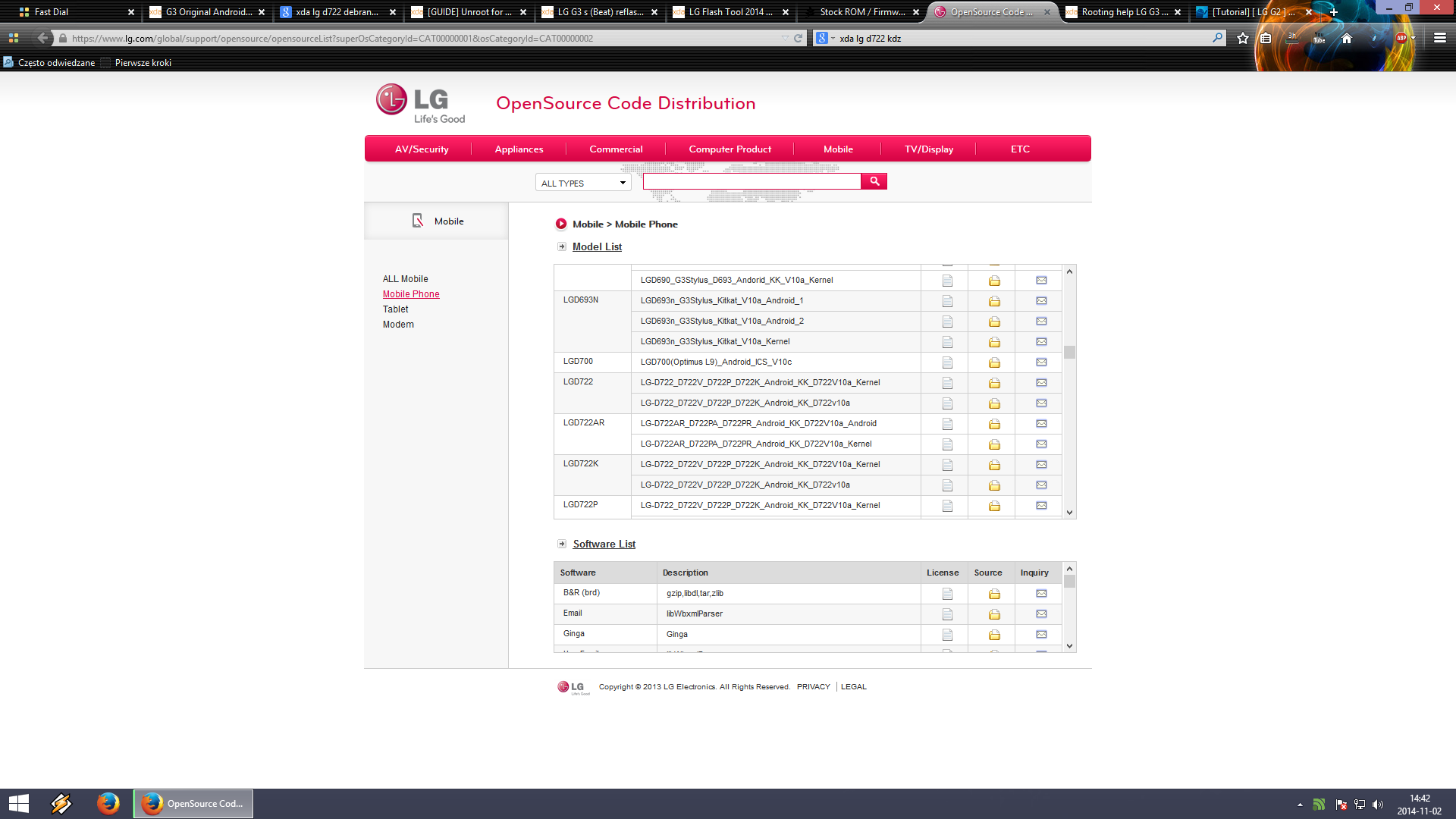The image size is (1456, 819).
Task: Click inquiry envelope icon for Ginga software
Action: click(x=1041, y=635)
